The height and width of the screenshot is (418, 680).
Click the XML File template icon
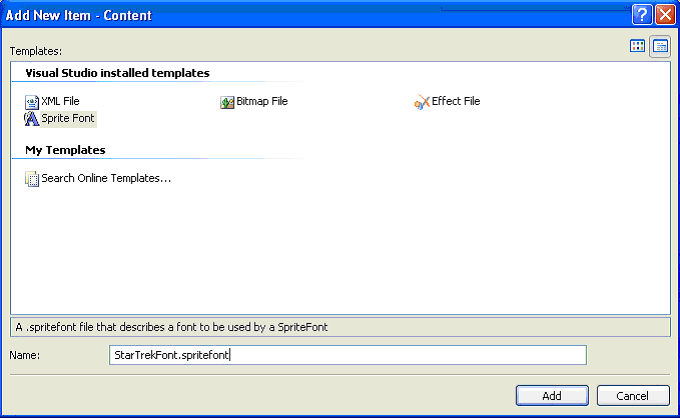click(x=32, y=102)
